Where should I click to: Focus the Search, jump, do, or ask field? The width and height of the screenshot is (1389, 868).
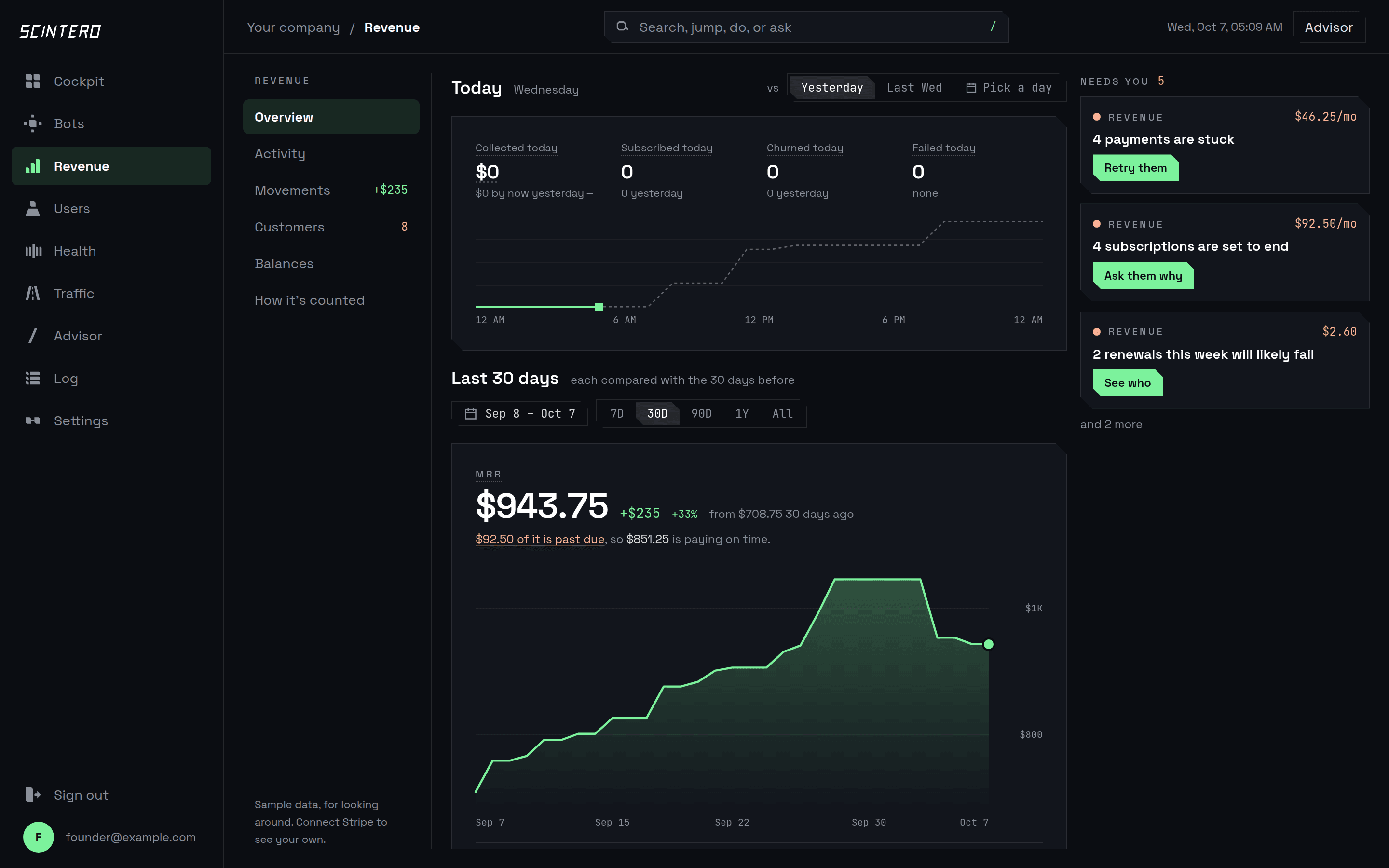coord(806,27)
